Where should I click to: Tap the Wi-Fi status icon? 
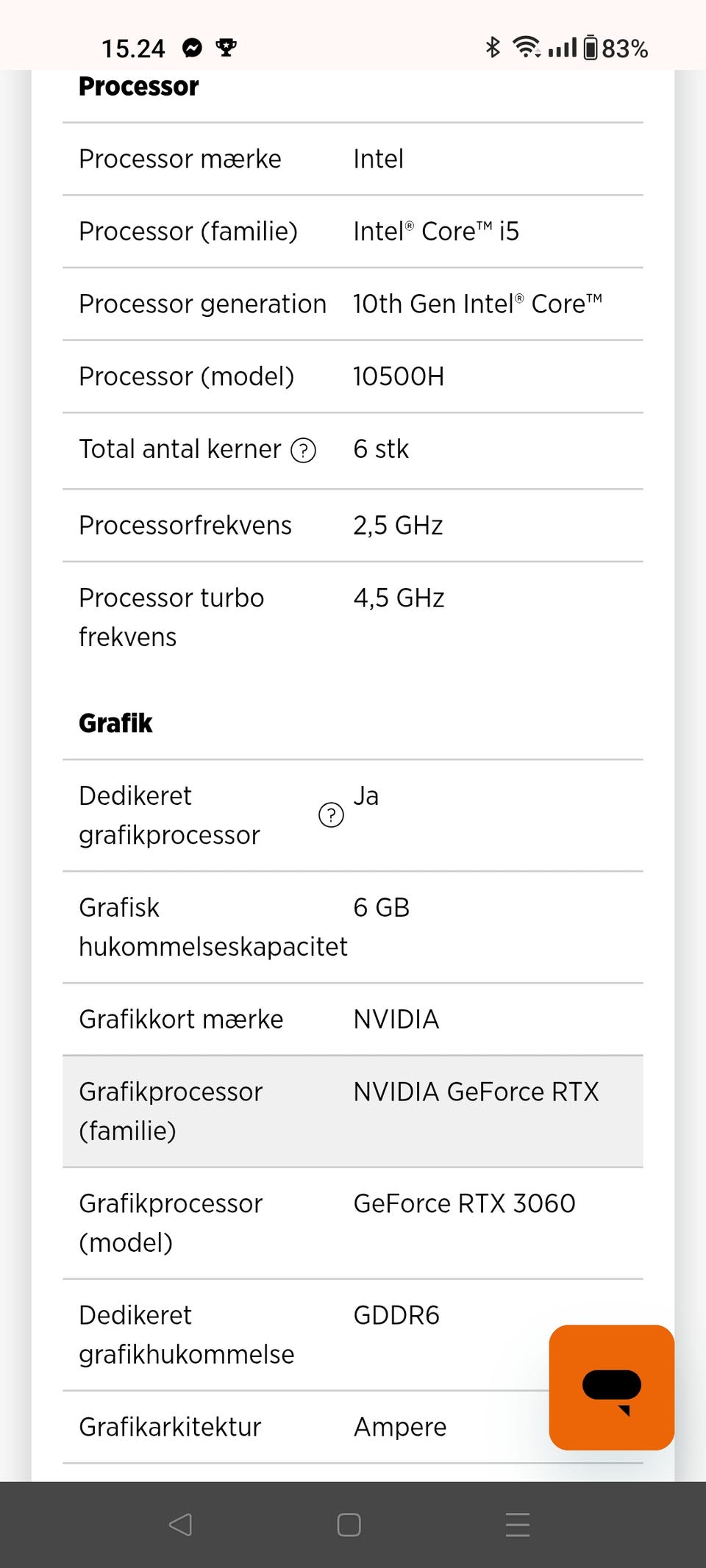click(x=527, y=48)
